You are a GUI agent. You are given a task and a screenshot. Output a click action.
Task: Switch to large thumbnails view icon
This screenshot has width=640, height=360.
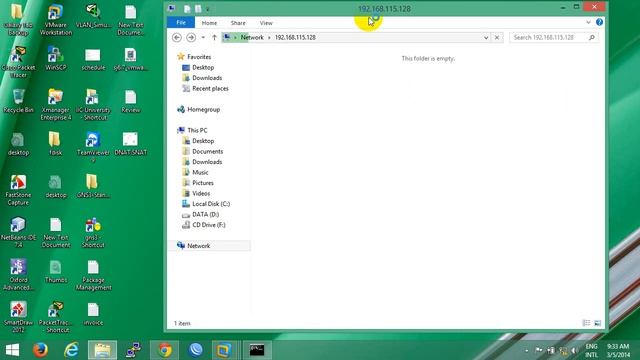598,323
